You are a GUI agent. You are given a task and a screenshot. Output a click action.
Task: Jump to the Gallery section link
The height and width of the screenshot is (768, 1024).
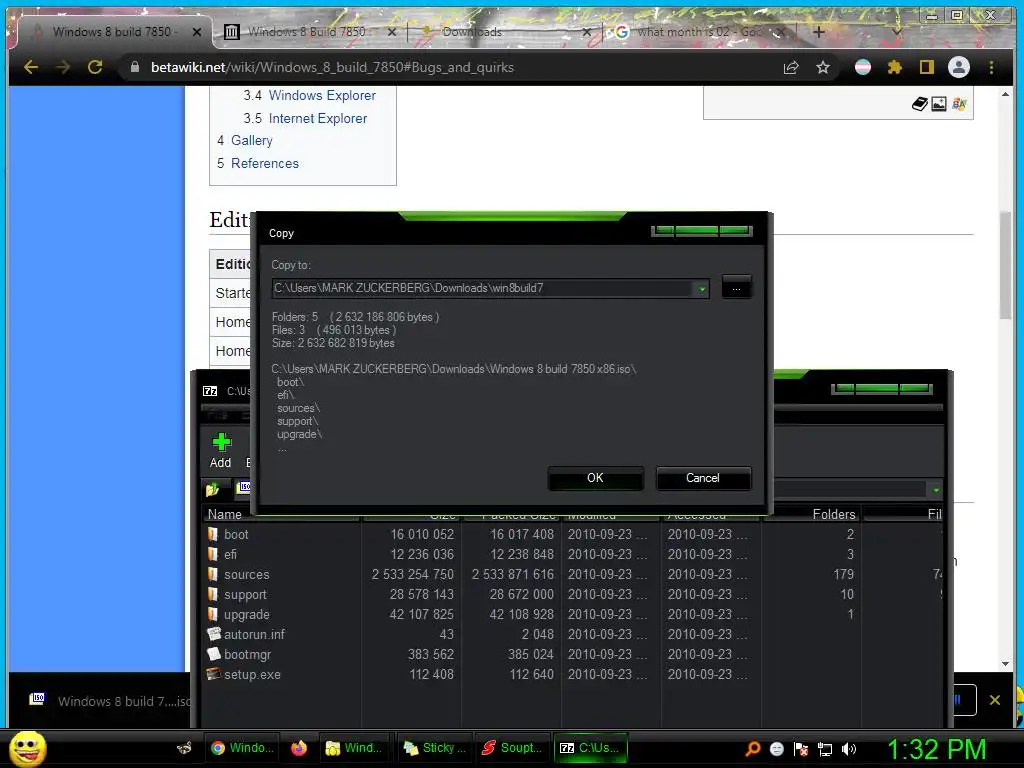point(251,140)
